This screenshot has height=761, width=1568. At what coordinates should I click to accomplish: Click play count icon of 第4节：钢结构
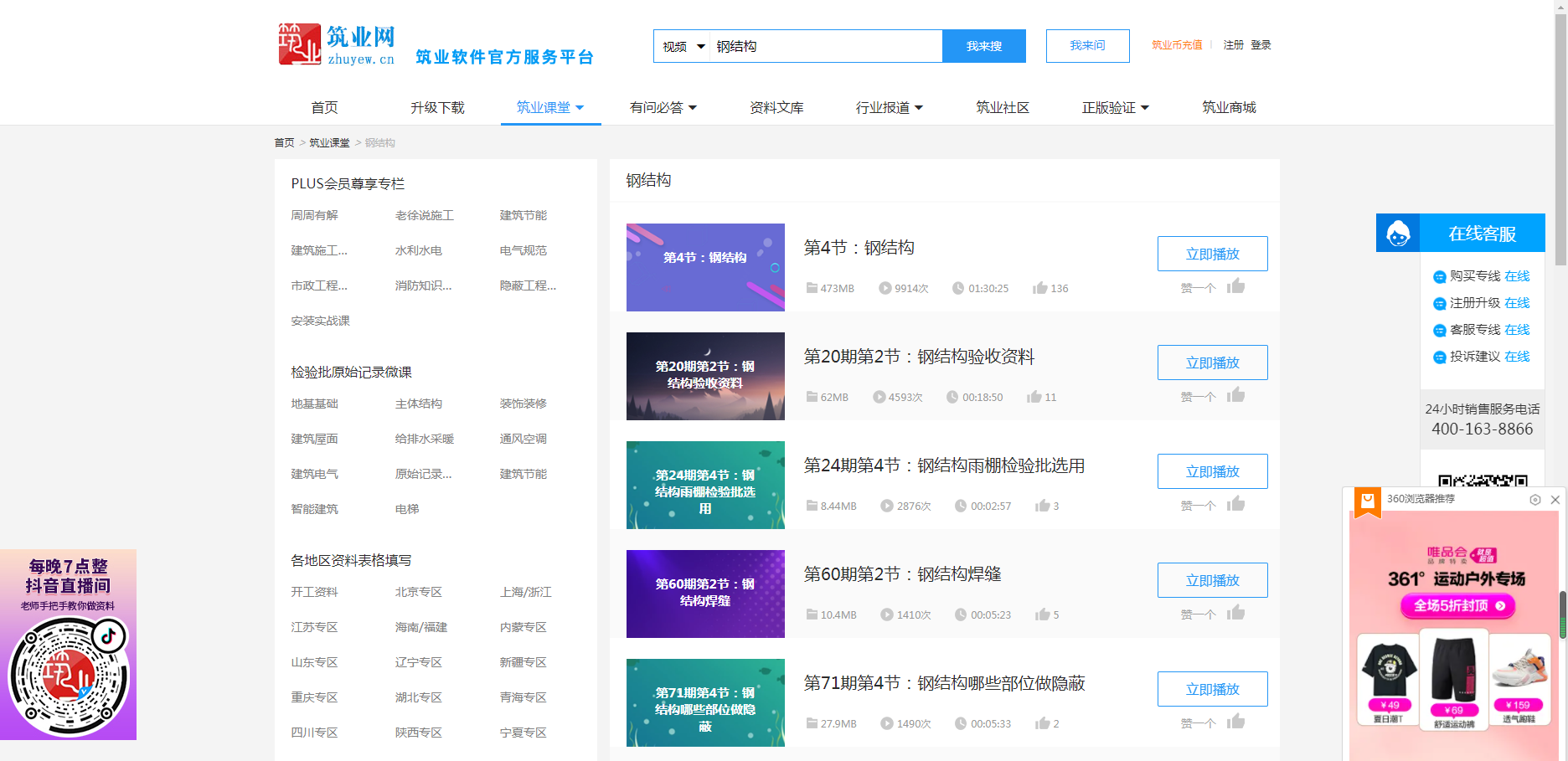[x=885, y=288]
